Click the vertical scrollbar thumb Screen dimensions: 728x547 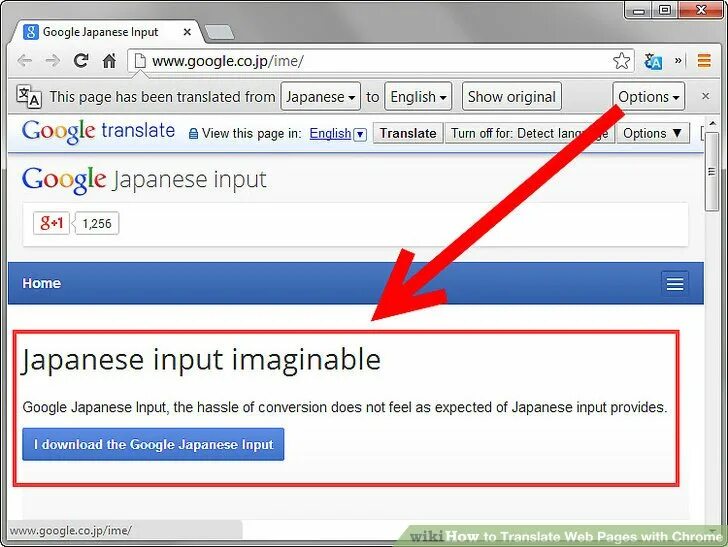711,172
